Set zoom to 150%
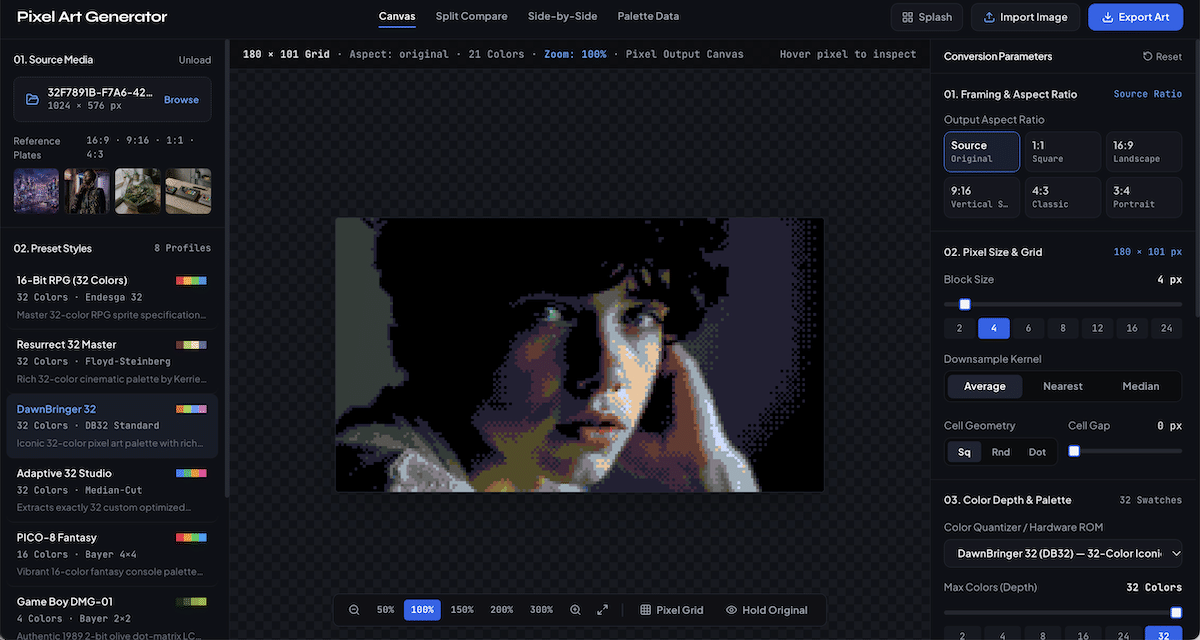Viewport: 1200px width, 640px height. [462, 610]
